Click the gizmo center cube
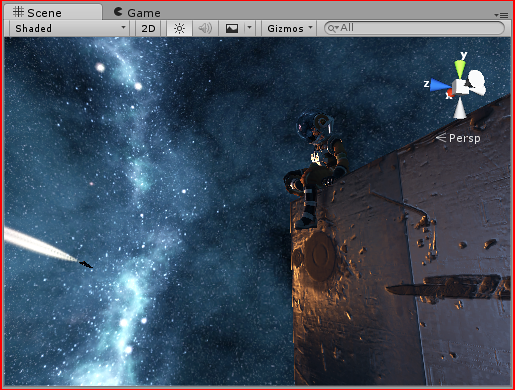The image size is (515, 390). pos(460,87)
